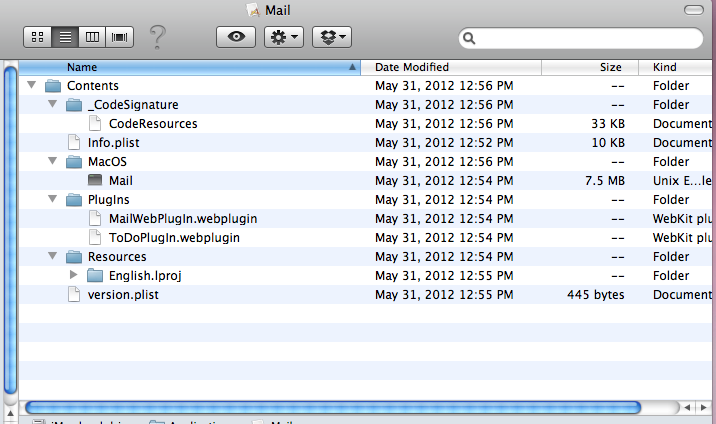716x424 pixels.
Task: Select CodeResources file name
Action: pos(153,124)
